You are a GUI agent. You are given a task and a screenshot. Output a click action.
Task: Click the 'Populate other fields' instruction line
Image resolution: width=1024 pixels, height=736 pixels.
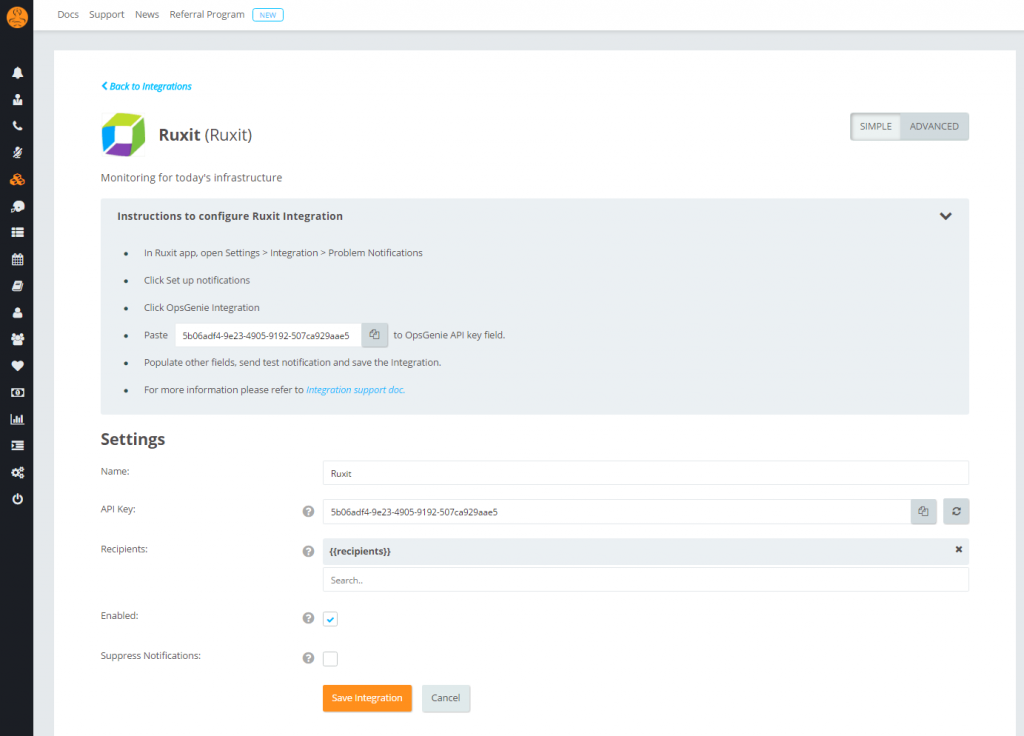click(293, 362)
